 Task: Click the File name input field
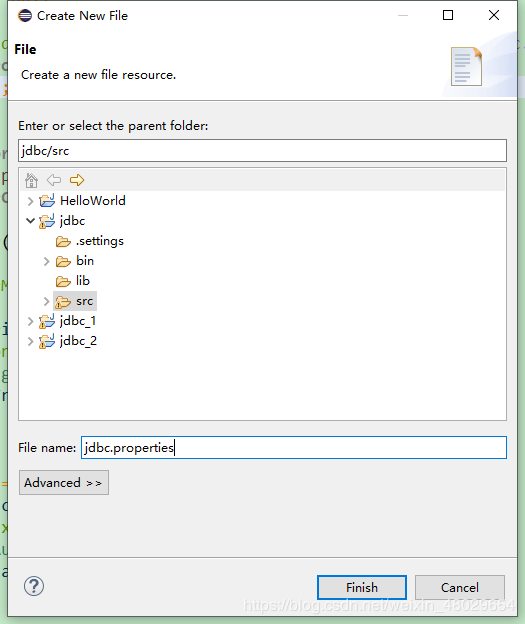[x=294, y=448]
